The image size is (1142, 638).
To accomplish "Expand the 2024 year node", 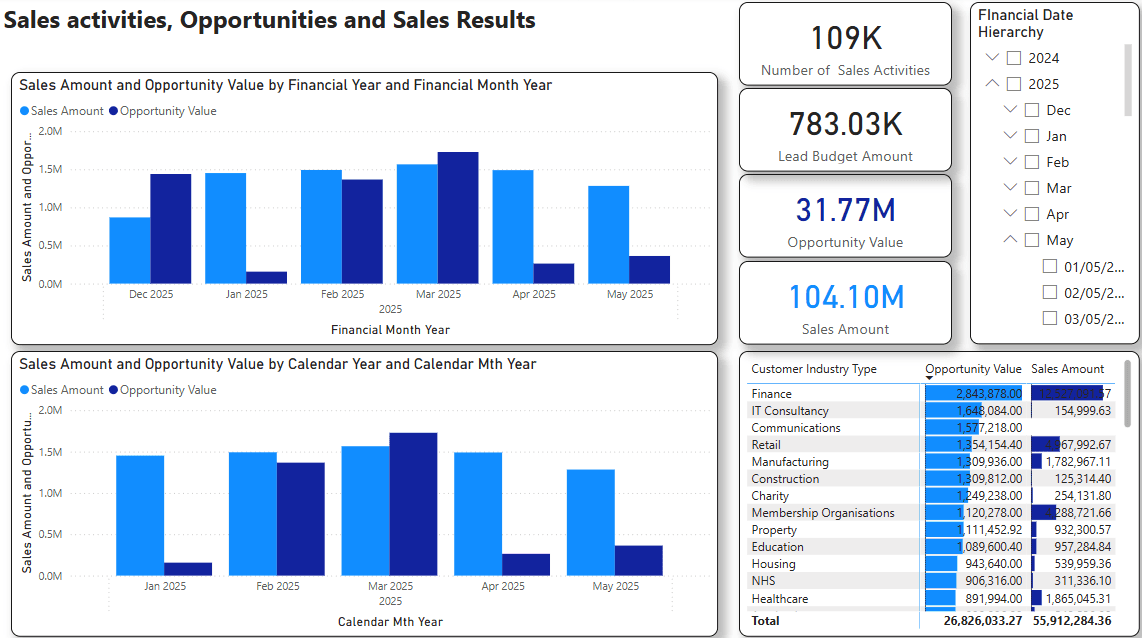I will tap(991, 58).
